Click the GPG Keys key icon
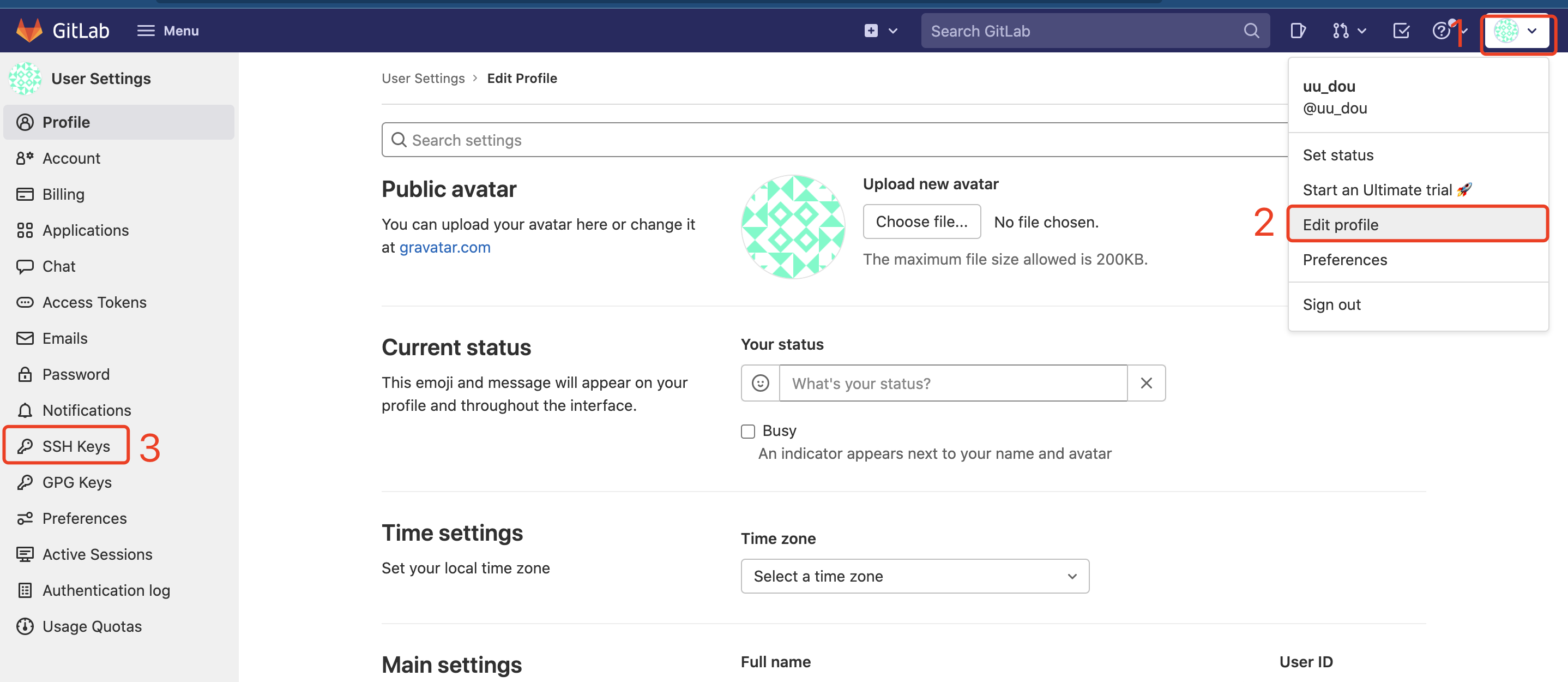Viewport: 1568px width, 682px height. coord(25,482)
